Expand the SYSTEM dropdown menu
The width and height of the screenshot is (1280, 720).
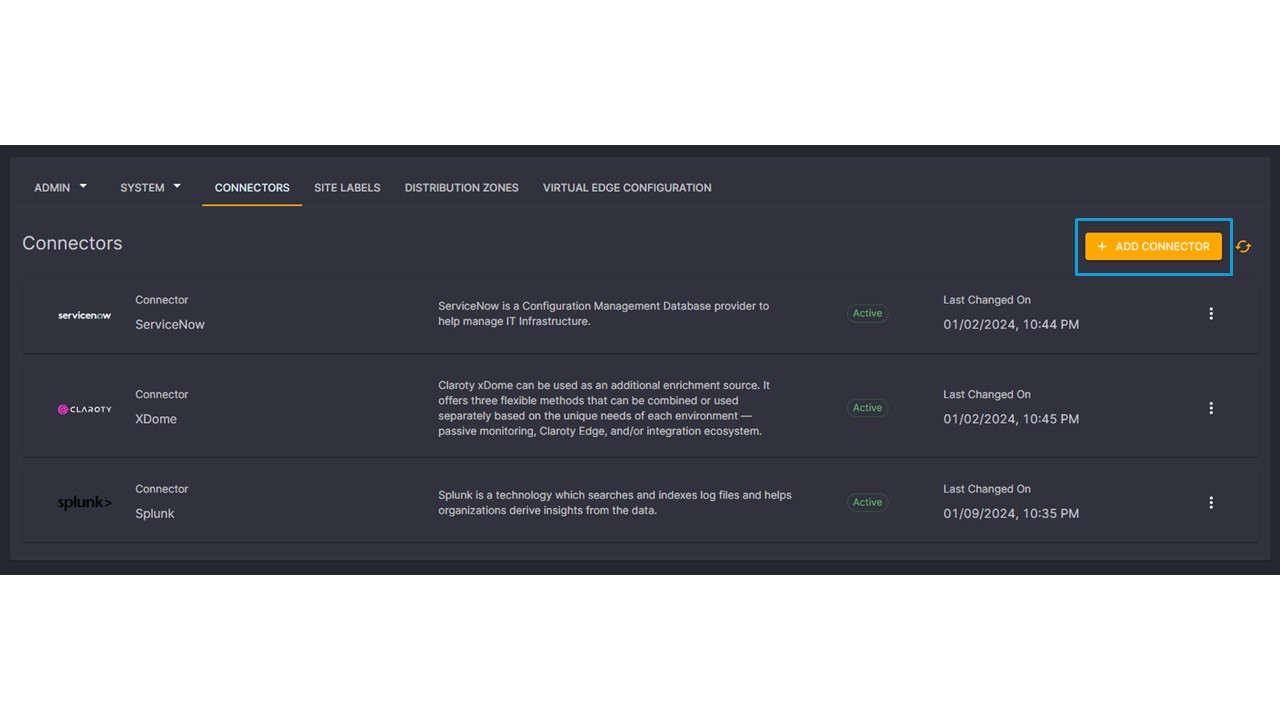[150, 187]
